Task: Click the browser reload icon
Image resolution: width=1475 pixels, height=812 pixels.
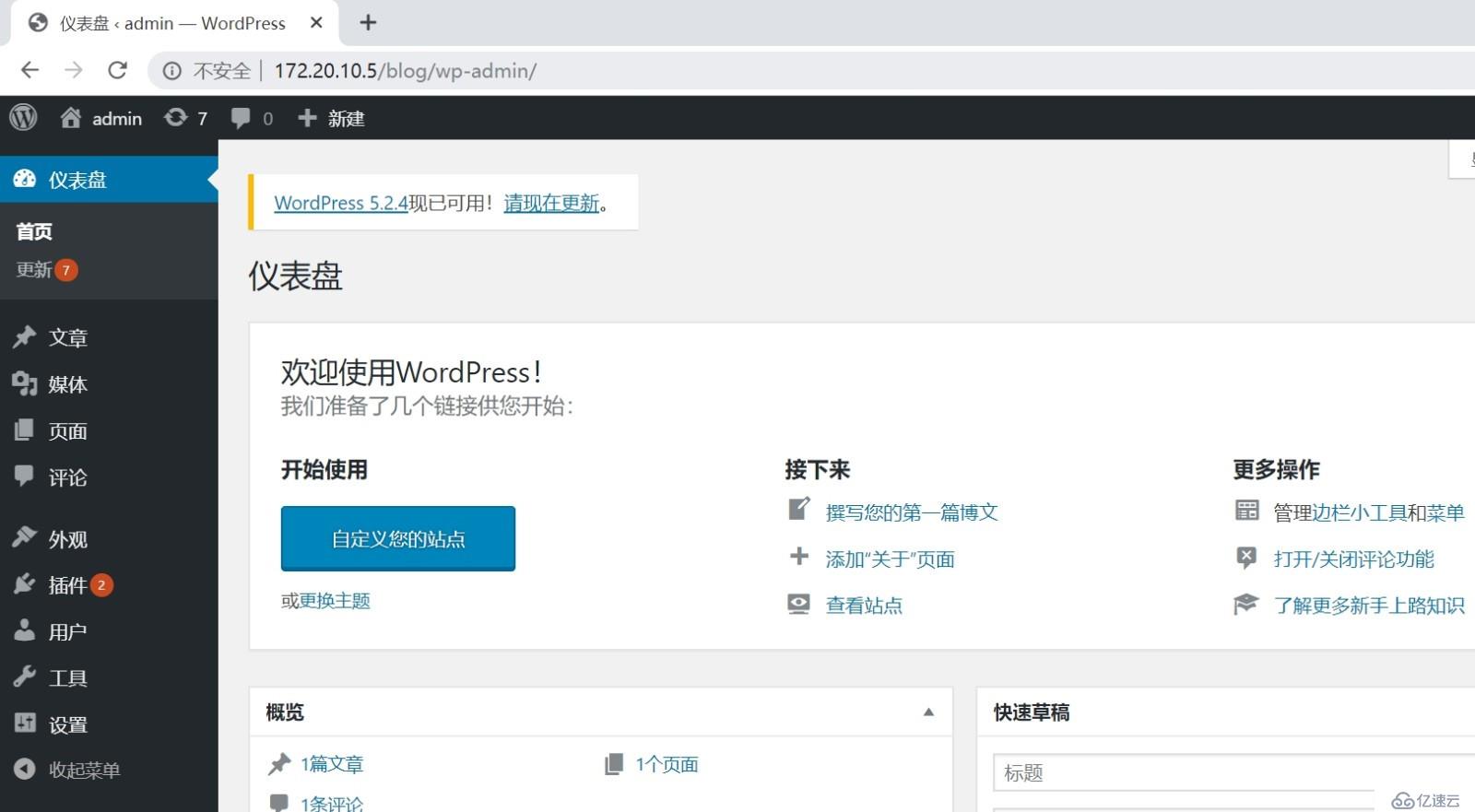Action: 118,70
